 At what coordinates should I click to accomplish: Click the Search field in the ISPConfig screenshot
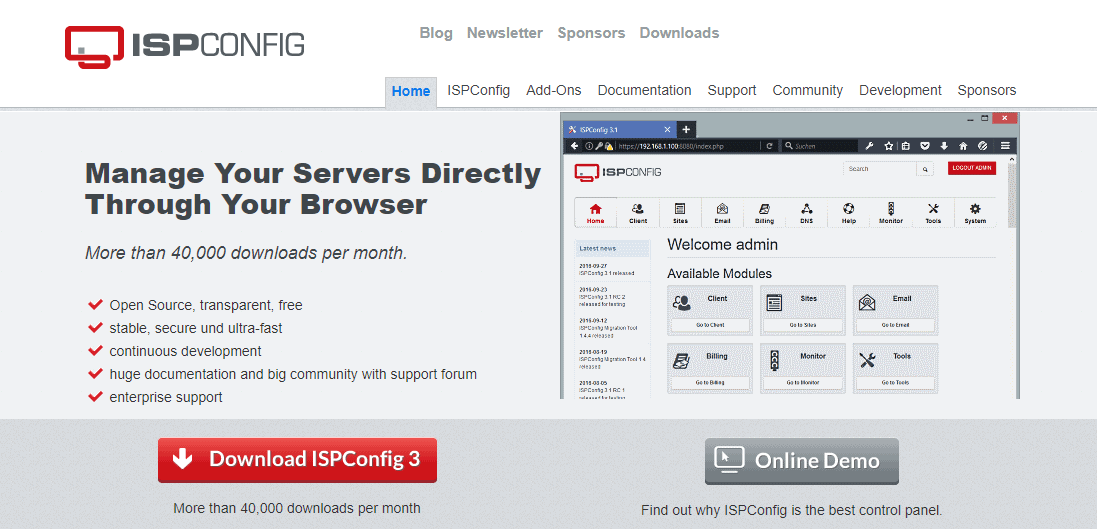(x=879, y=169)
